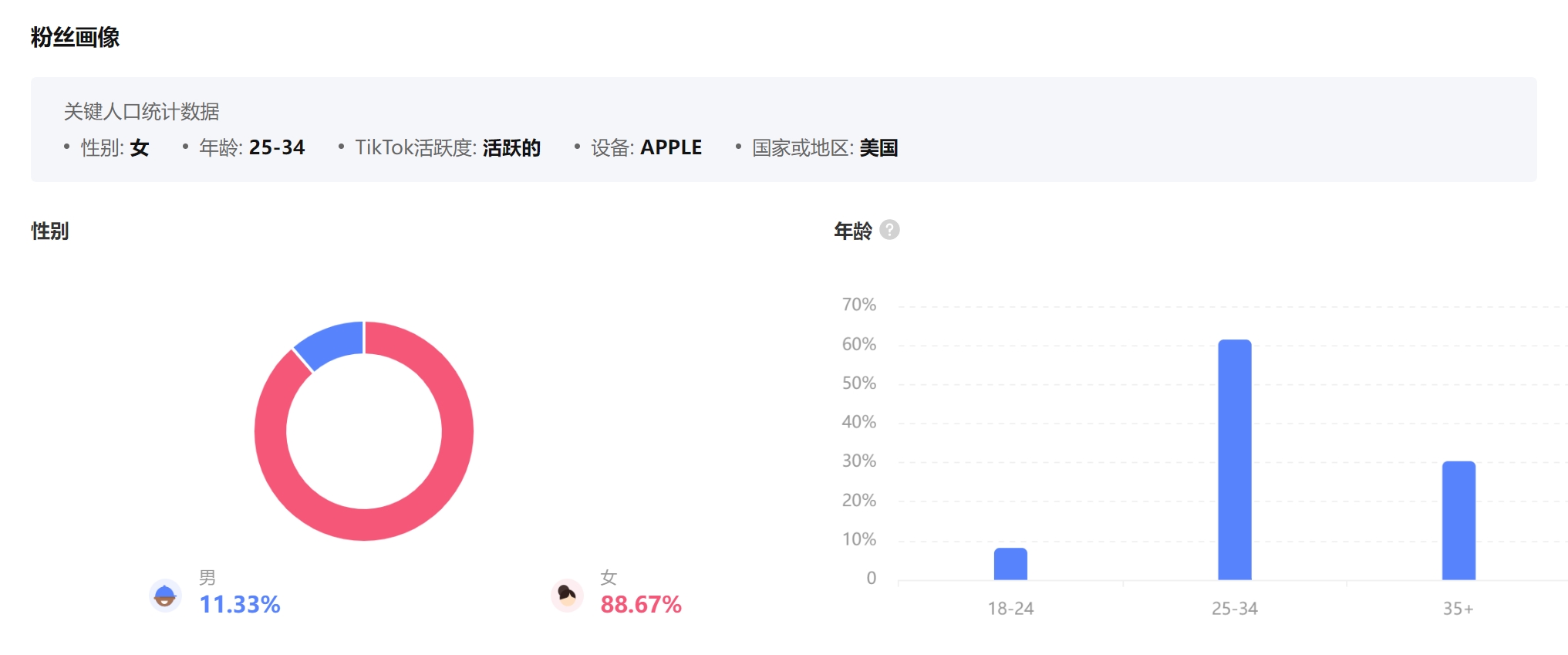The height and width of the screenshot is (655, 1568).
Task: Click the 25-34 x-axis label
Action: click(x=1234, y=609)
